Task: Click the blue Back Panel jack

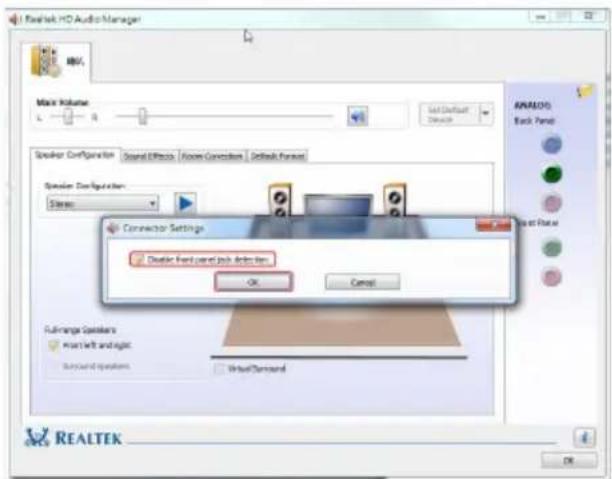Action: 552,144
